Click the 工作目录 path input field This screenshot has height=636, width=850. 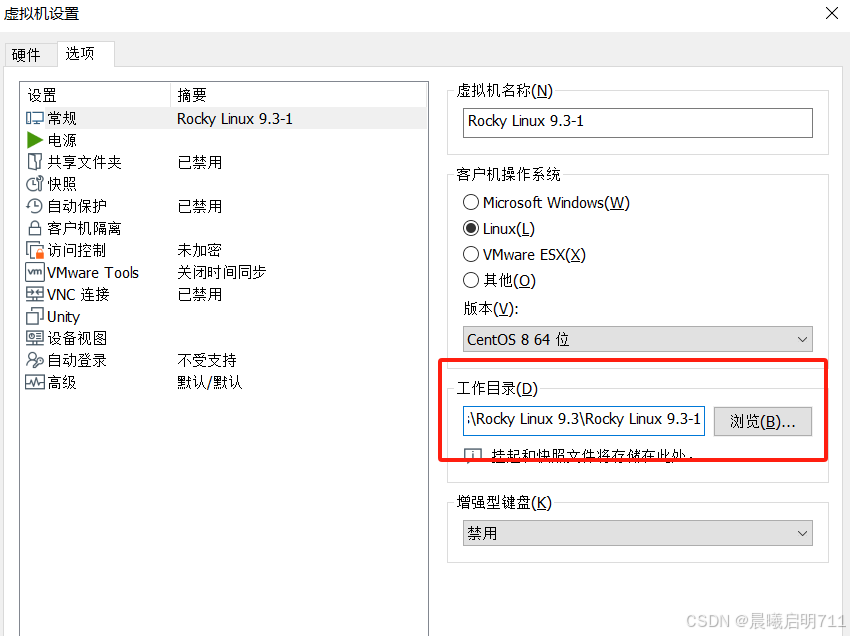coord(584,421)
